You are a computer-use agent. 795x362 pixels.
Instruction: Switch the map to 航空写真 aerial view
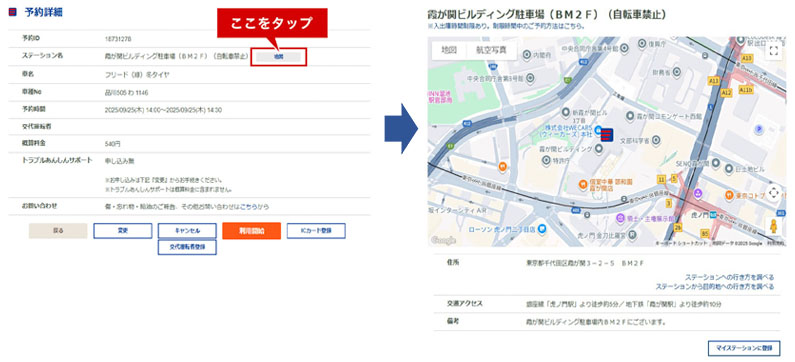point(491,50)
